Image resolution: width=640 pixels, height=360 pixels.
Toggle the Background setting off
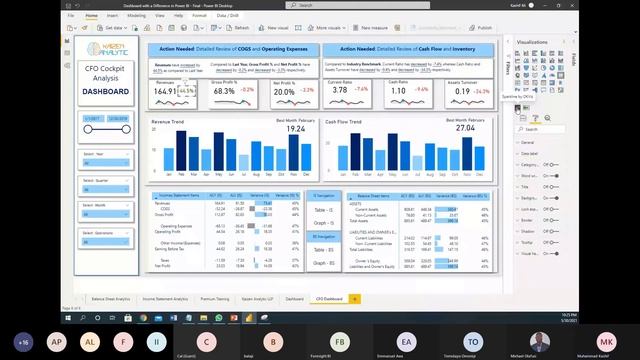[553, 198]
